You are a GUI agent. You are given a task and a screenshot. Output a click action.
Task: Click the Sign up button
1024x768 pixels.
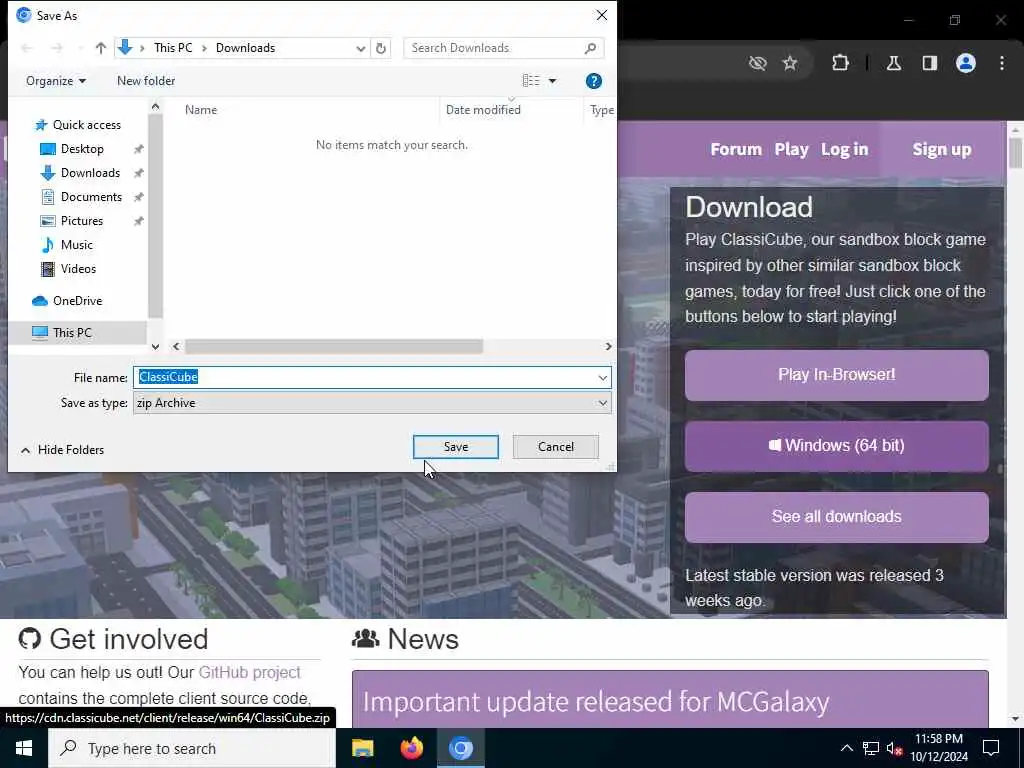942,150
